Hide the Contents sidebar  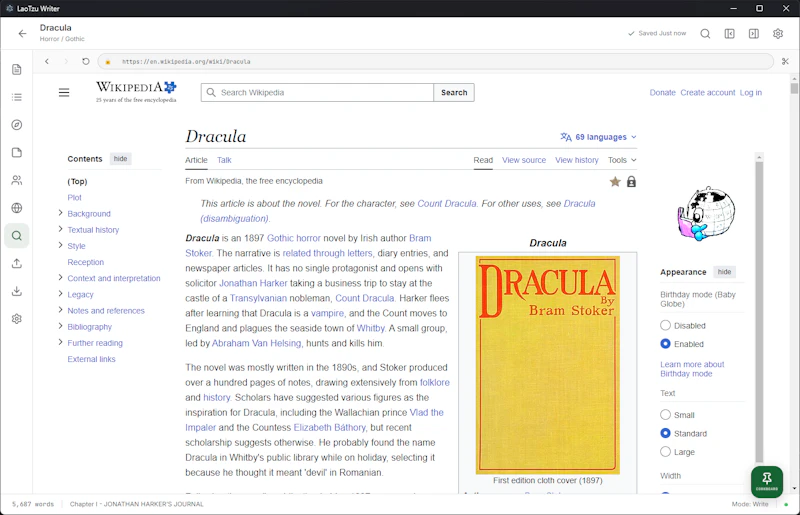[x=120, y=159]
